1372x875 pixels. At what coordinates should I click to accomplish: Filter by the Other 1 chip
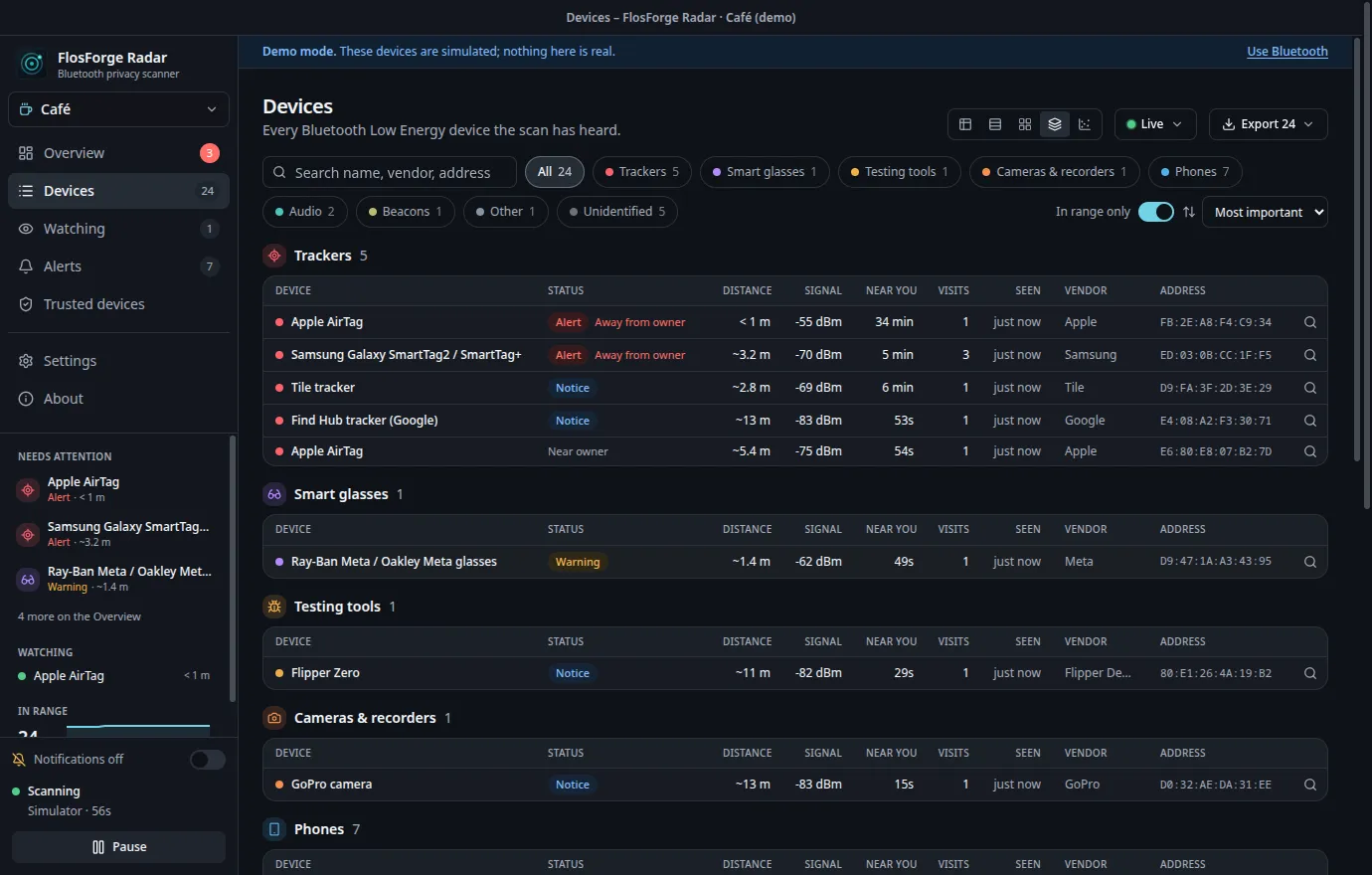tap(506, 212)
